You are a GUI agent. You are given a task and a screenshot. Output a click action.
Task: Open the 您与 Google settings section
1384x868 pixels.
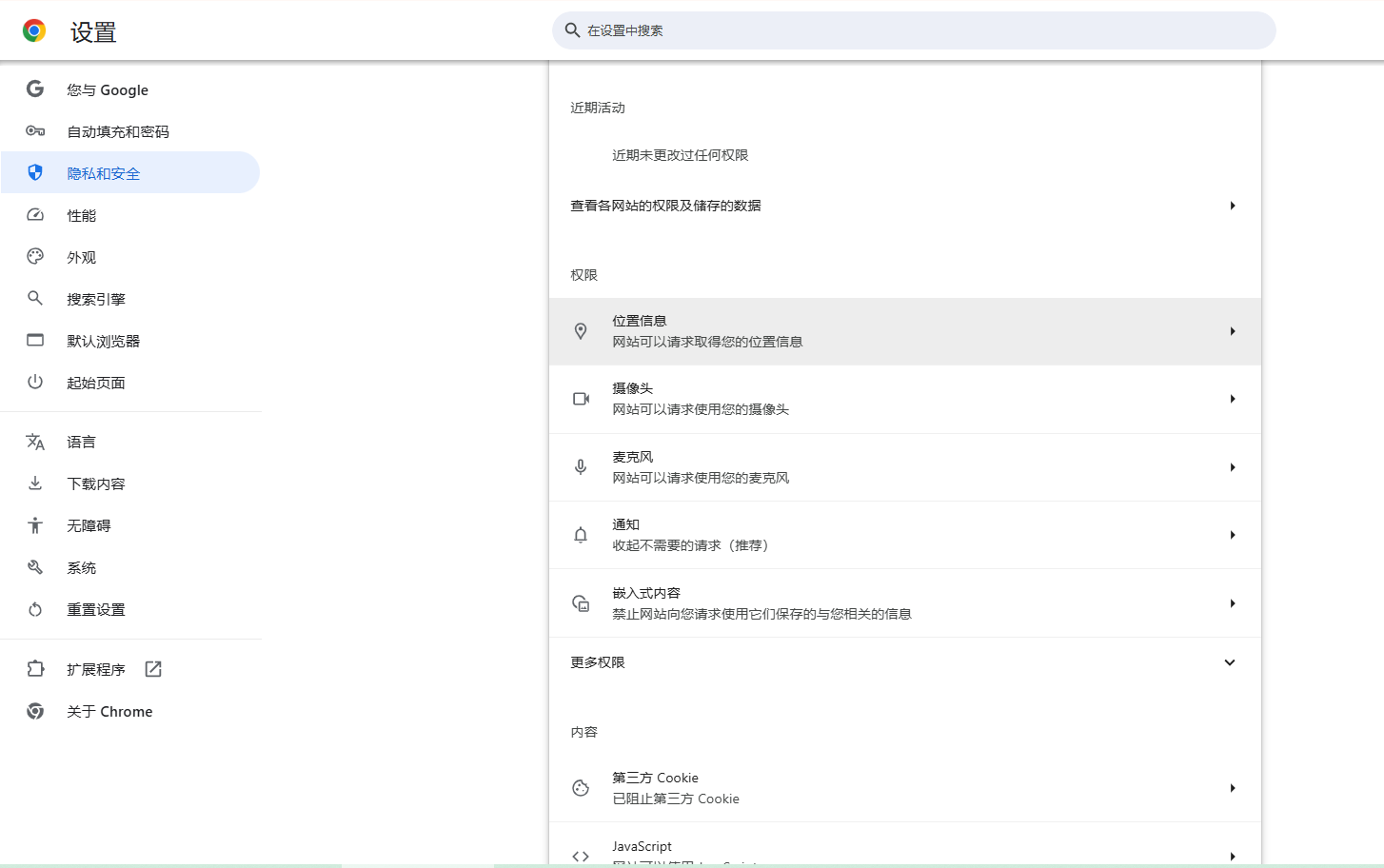[130, 89]
